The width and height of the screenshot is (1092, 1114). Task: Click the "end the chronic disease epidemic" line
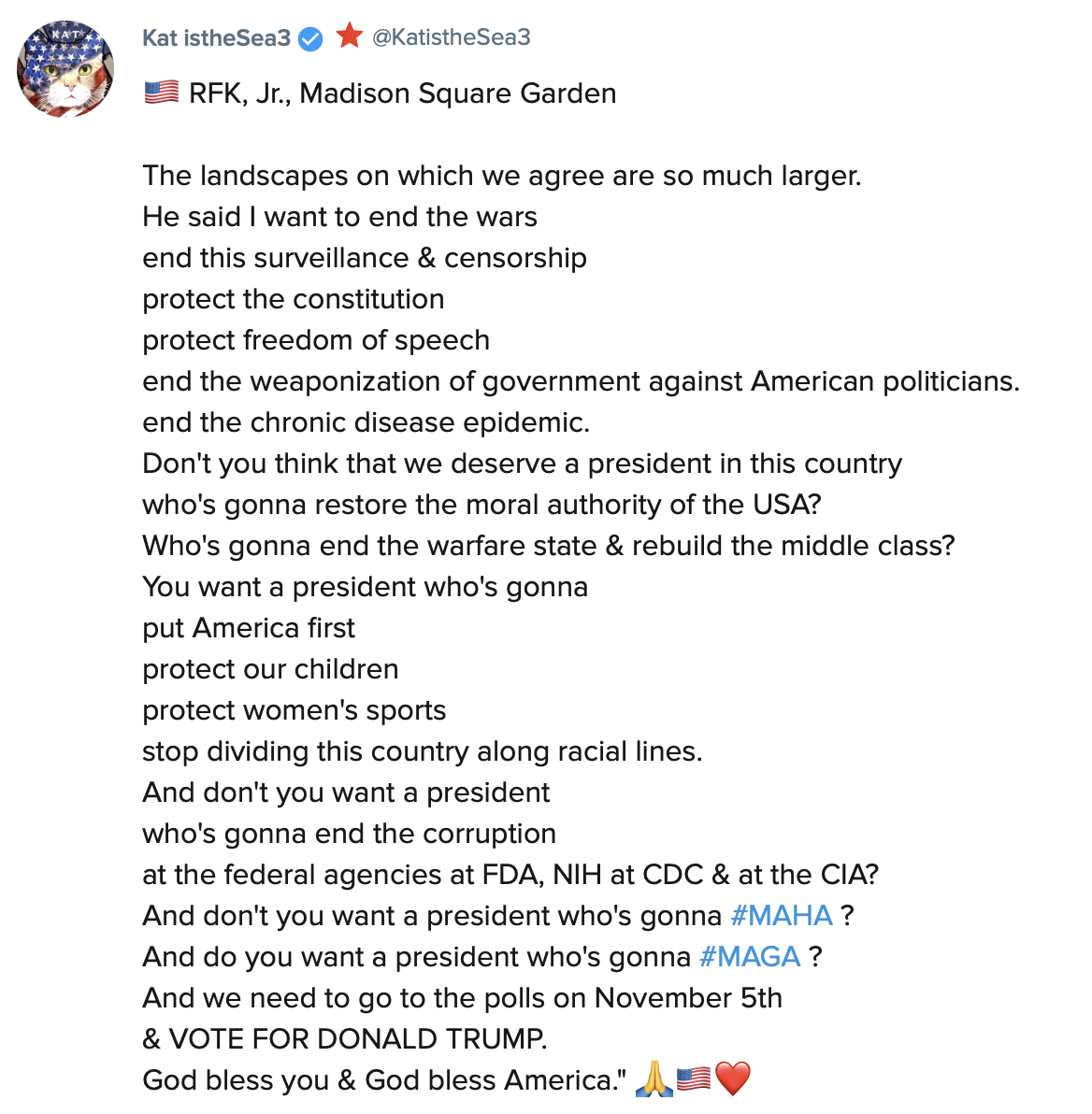pos(366,421)
